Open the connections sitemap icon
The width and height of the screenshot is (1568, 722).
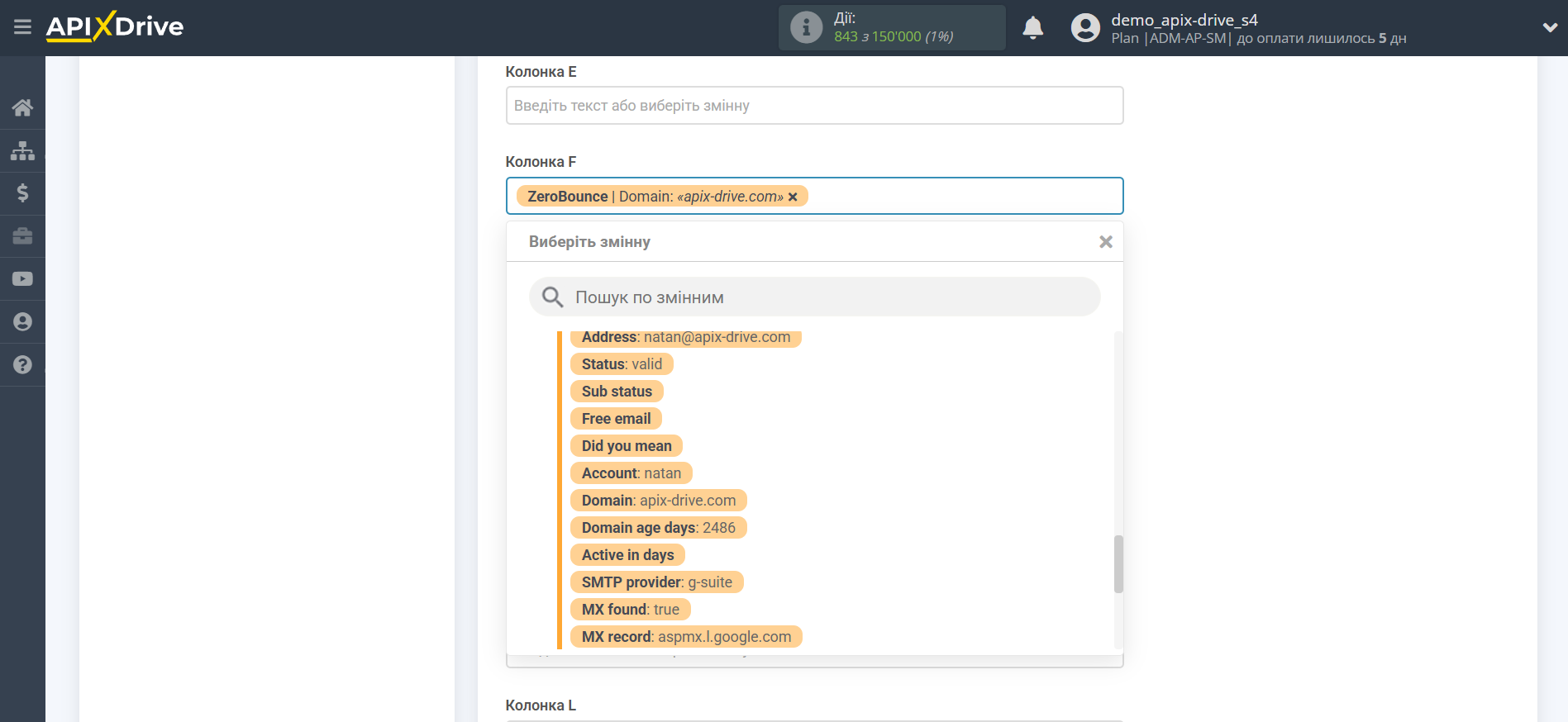pyautogui.click(x=22, y=150)
